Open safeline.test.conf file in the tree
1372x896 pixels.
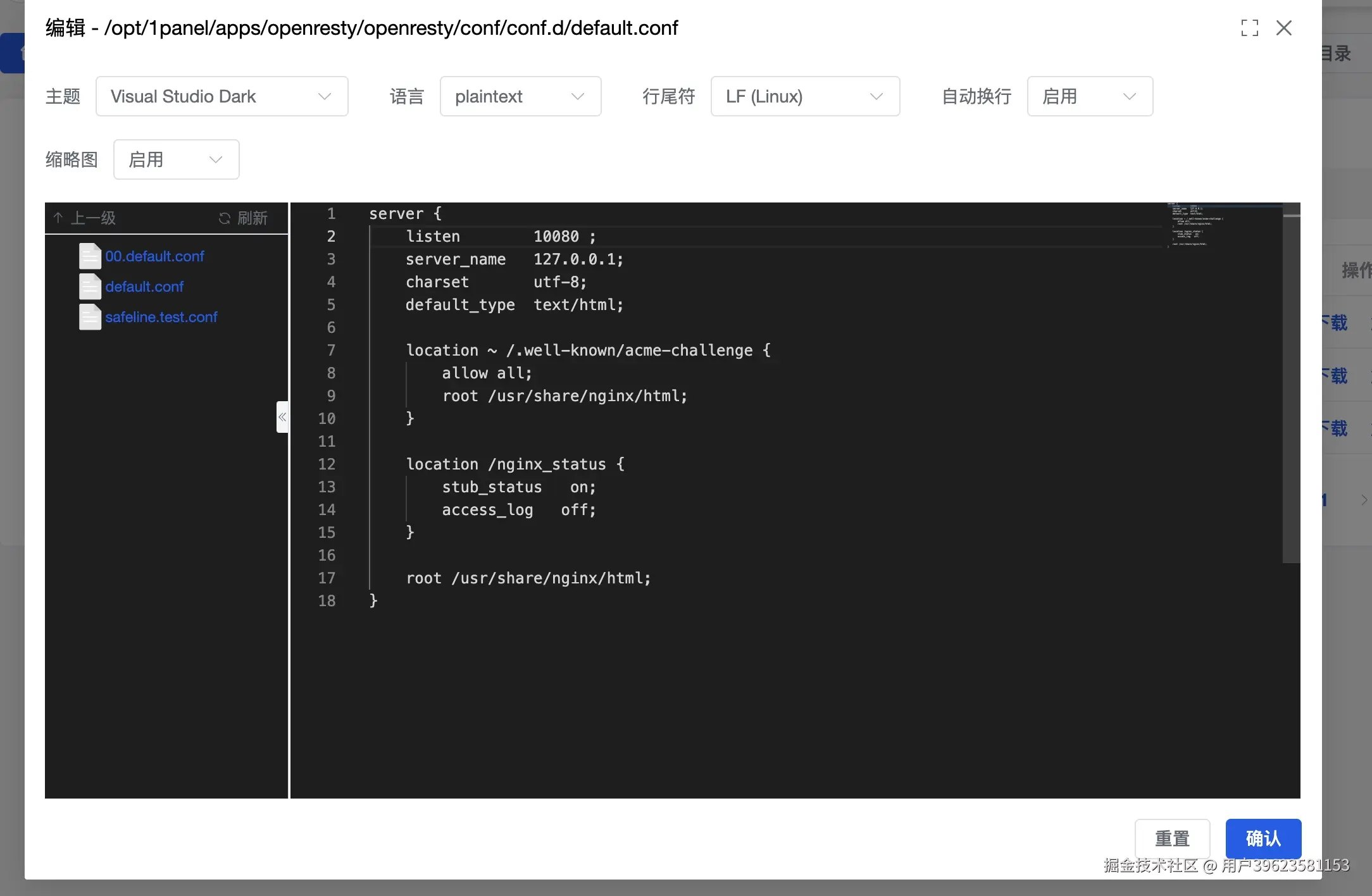(161, 317)
